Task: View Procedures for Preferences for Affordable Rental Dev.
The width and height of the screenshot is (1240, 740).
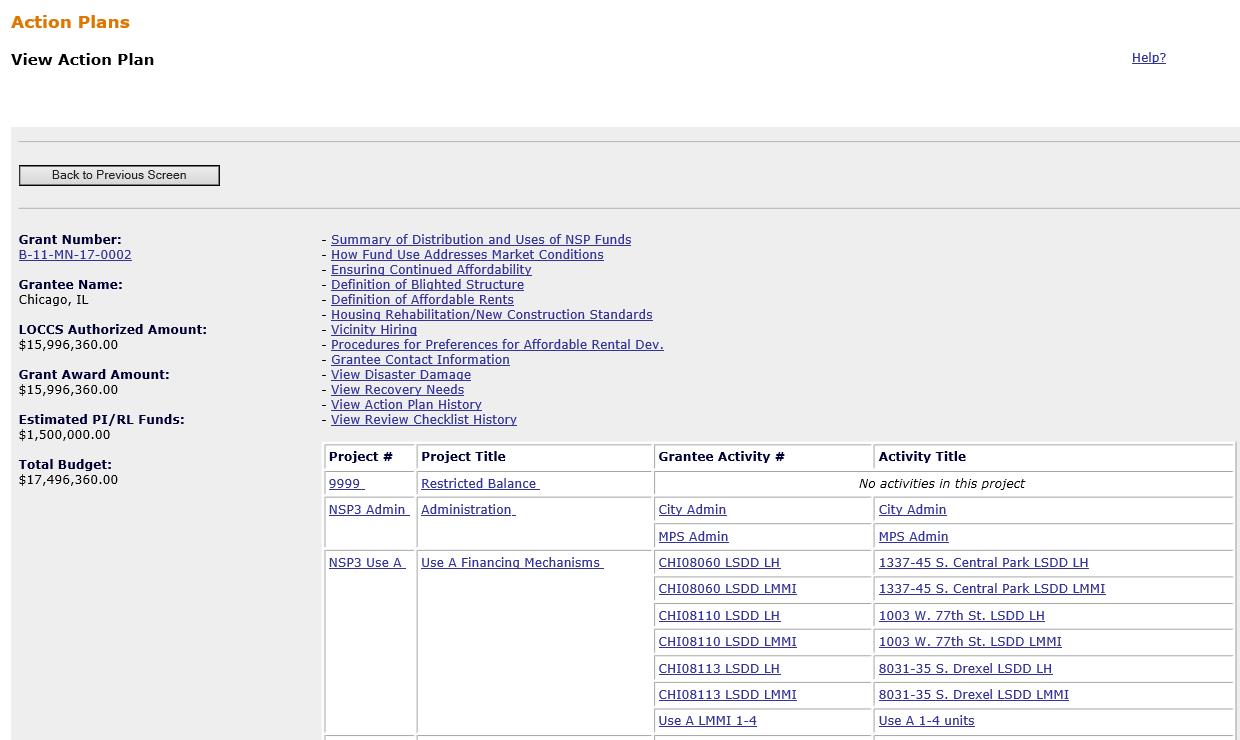Action: [x=497, y=344]
